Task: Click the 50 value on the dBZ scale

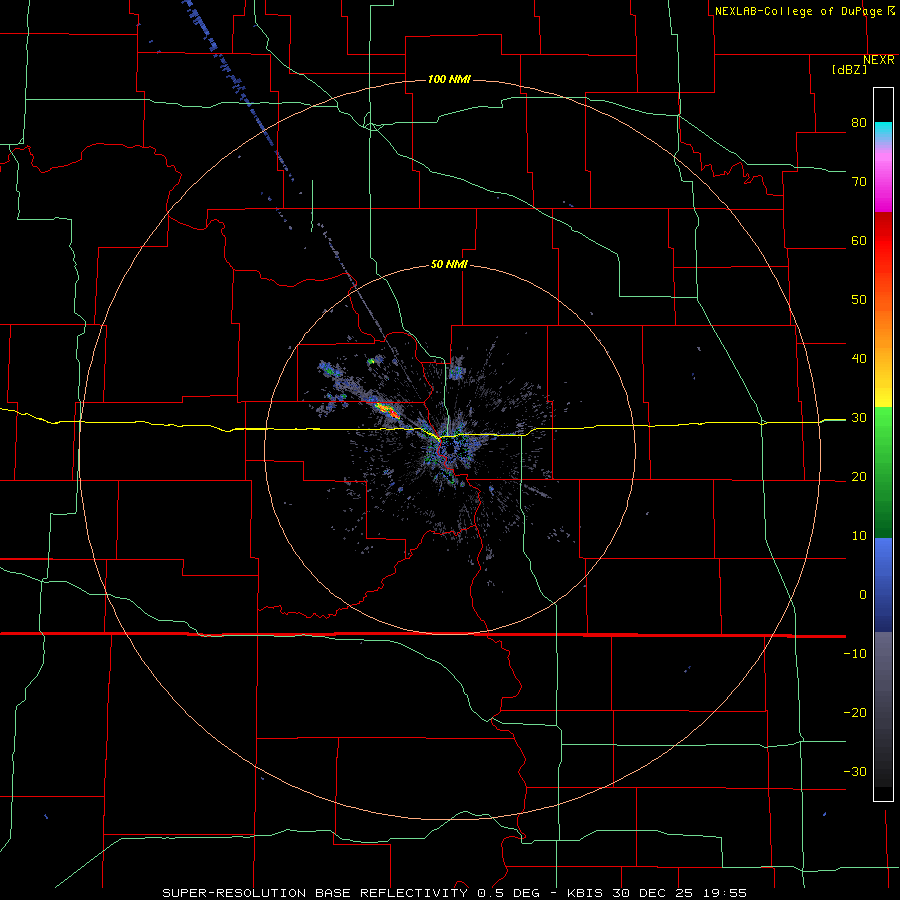Action: [x=859, y=300]
